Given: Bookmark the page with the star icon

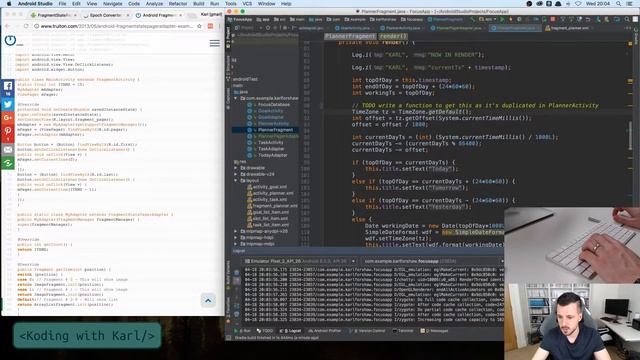Looking at the screenshot, I should [x=199, y=26].
